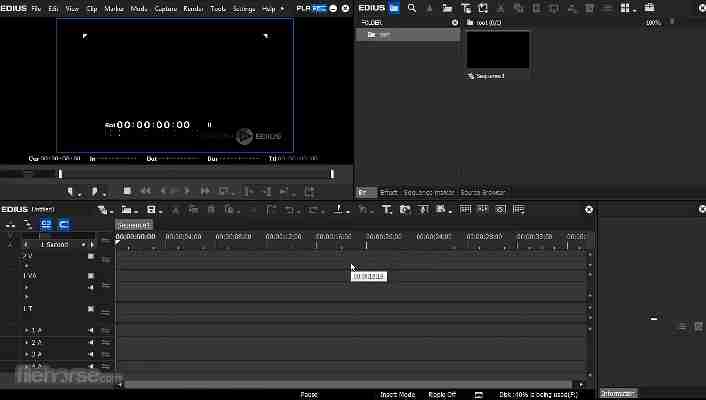Screen dimensions: 706x400
Task: Open the File menu
Action: (36, 9)
